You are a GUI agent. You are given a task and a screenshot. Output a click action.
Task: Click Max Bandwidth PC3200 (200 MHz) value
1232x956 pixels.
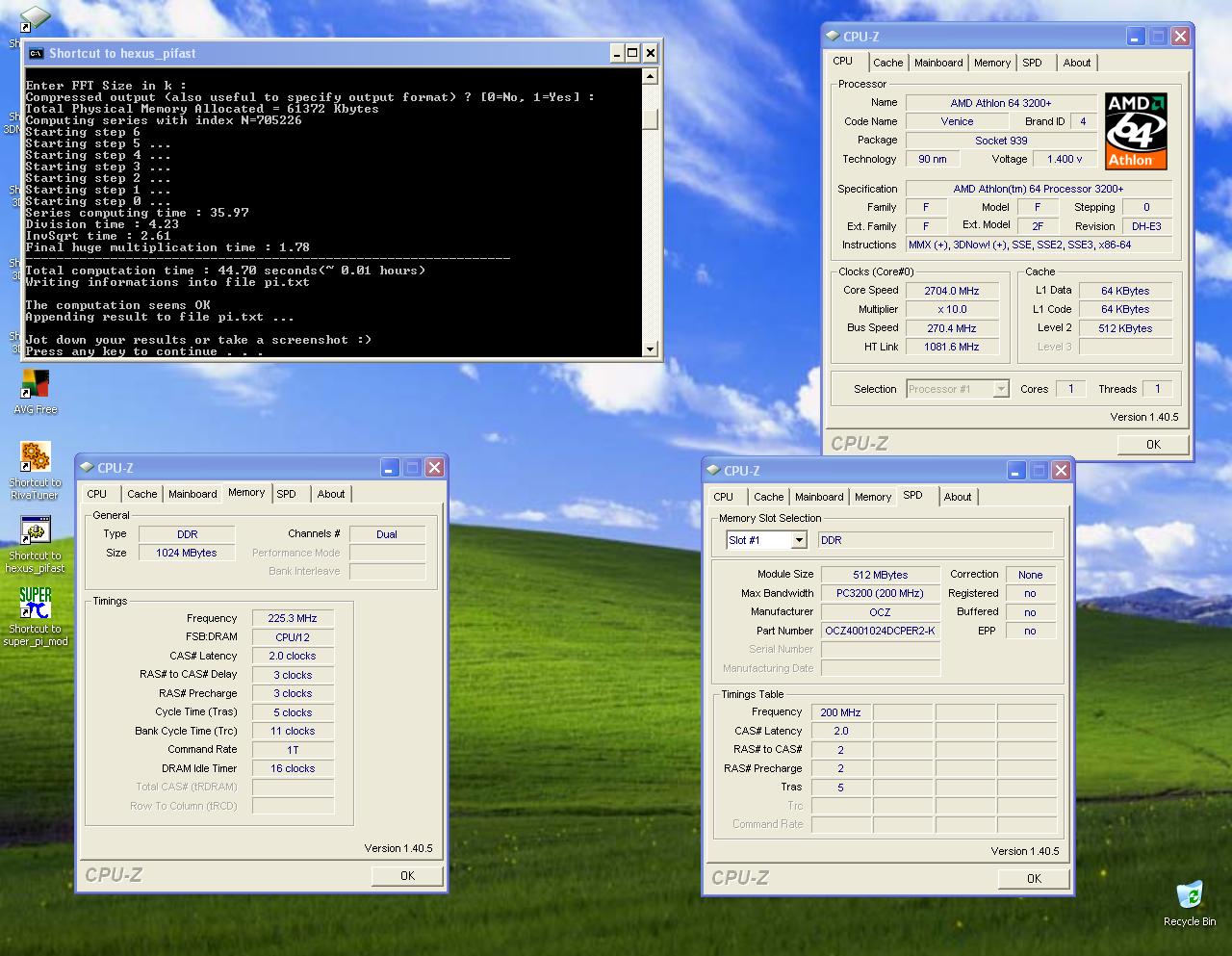tap(880, 594)
